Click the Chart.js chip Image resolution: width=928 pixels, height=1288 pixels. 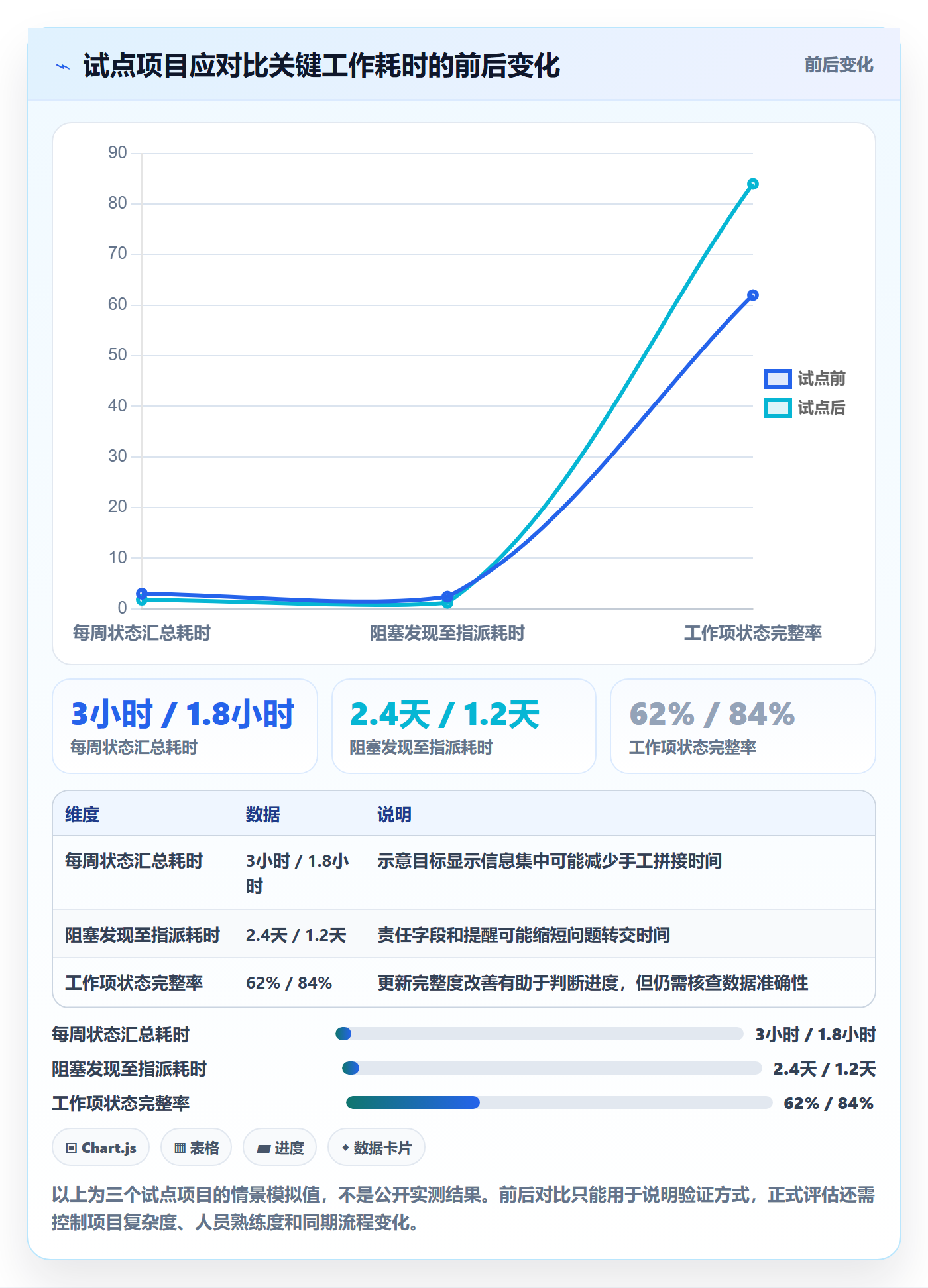click(101, 1148)
